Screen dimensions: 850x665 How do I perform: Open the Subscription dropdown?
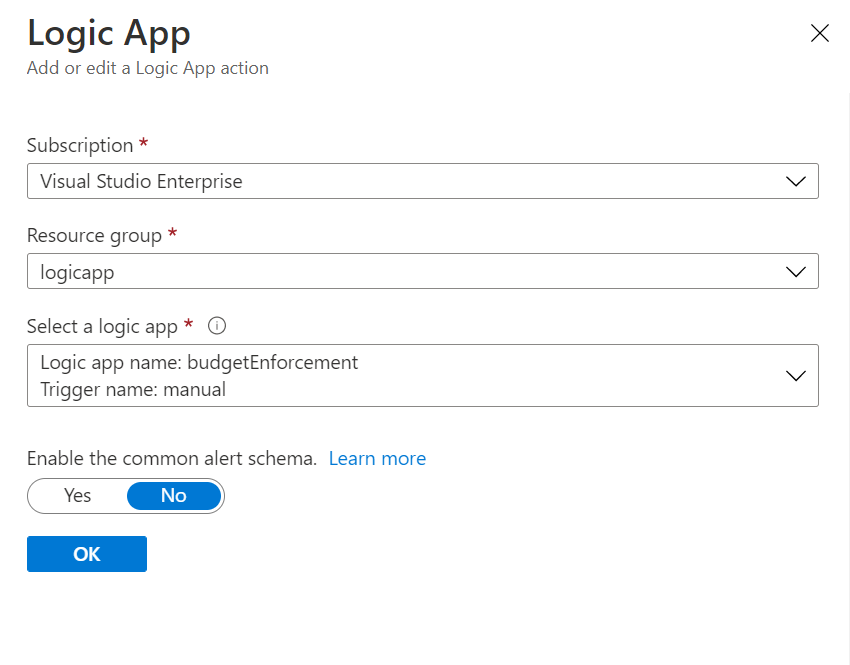[x=422, y=181]
